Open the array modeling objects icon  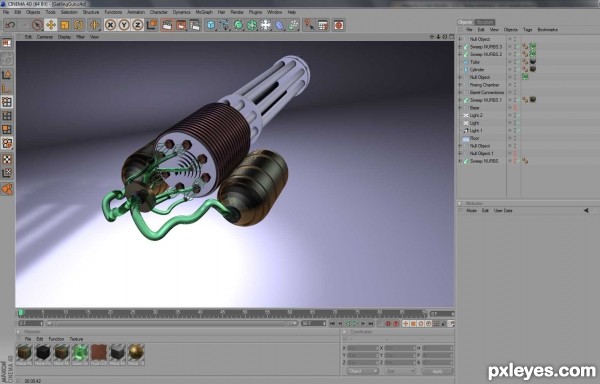click(252, 25)
